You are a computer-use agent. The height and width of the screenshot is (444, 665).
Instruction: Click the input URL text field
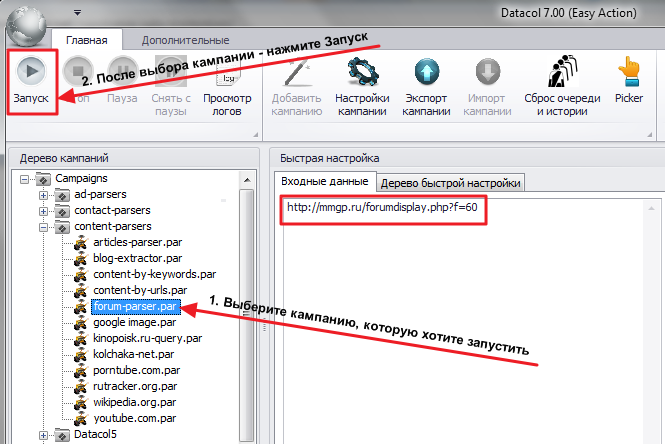click(383, 207)
